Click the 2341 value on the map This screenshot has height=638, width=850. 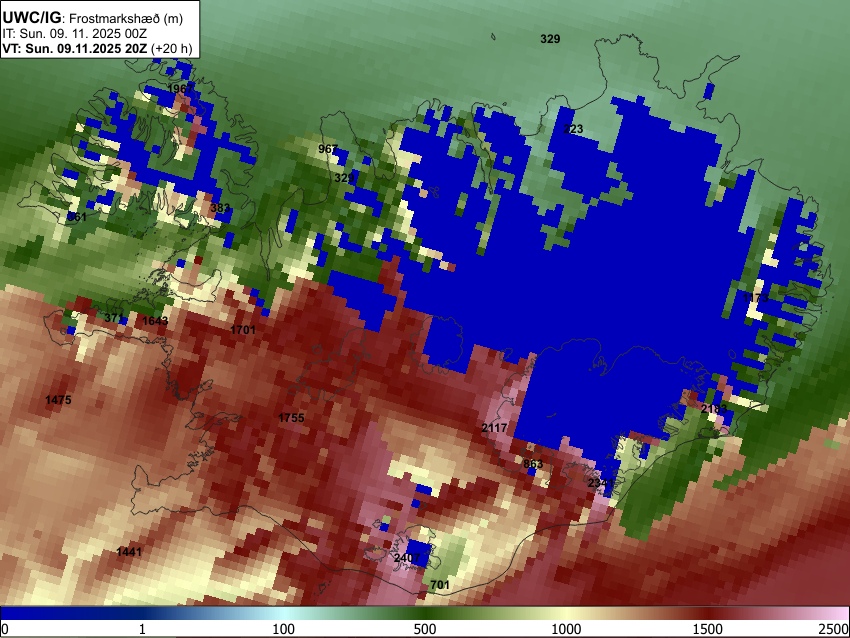click(601, 482)
